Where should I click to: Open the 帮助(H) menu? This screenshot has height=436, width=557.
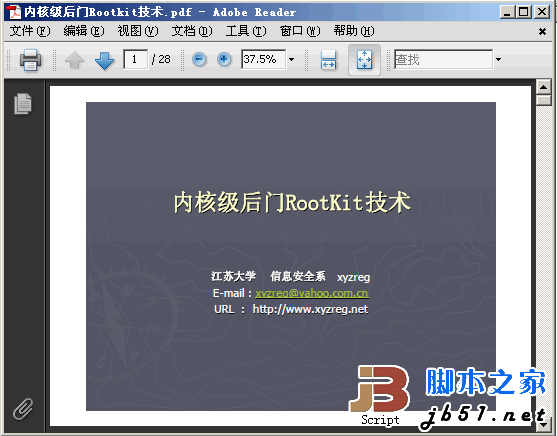tap(354, 31)
